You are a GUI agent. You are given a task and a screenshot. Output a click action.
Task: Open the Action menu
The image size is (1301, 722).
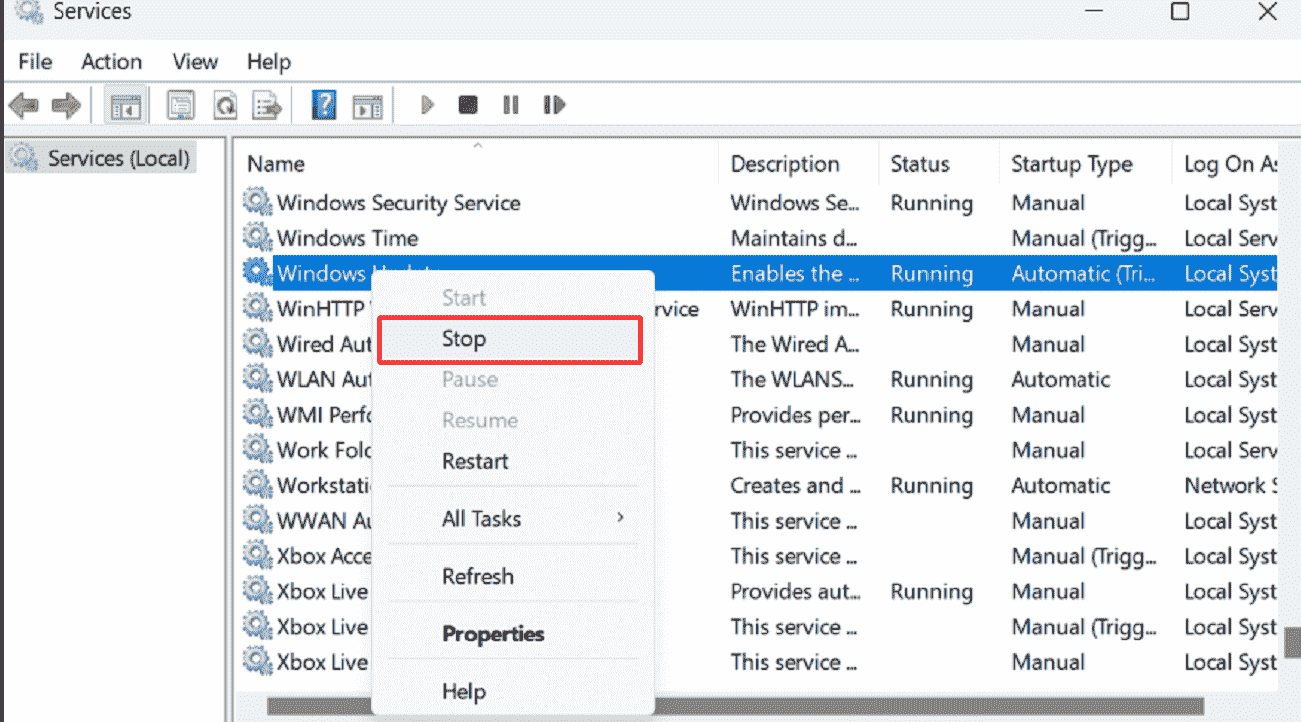111,62
